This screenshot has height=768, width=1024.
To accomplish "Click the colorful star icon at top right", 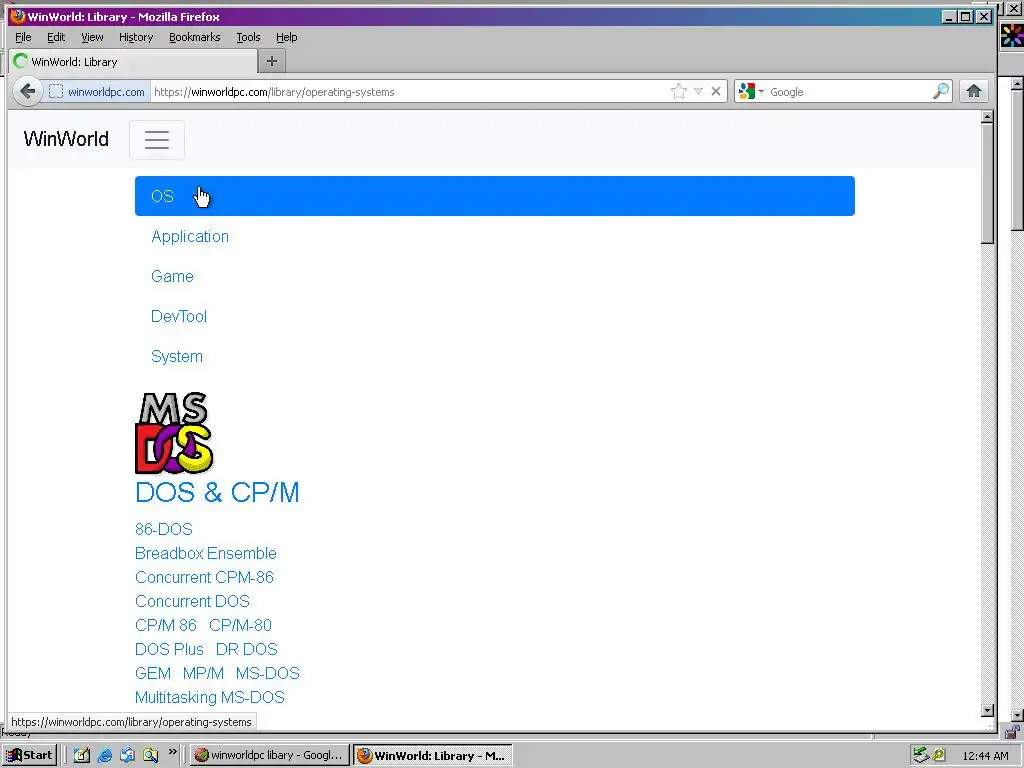I will point(1012,36).
